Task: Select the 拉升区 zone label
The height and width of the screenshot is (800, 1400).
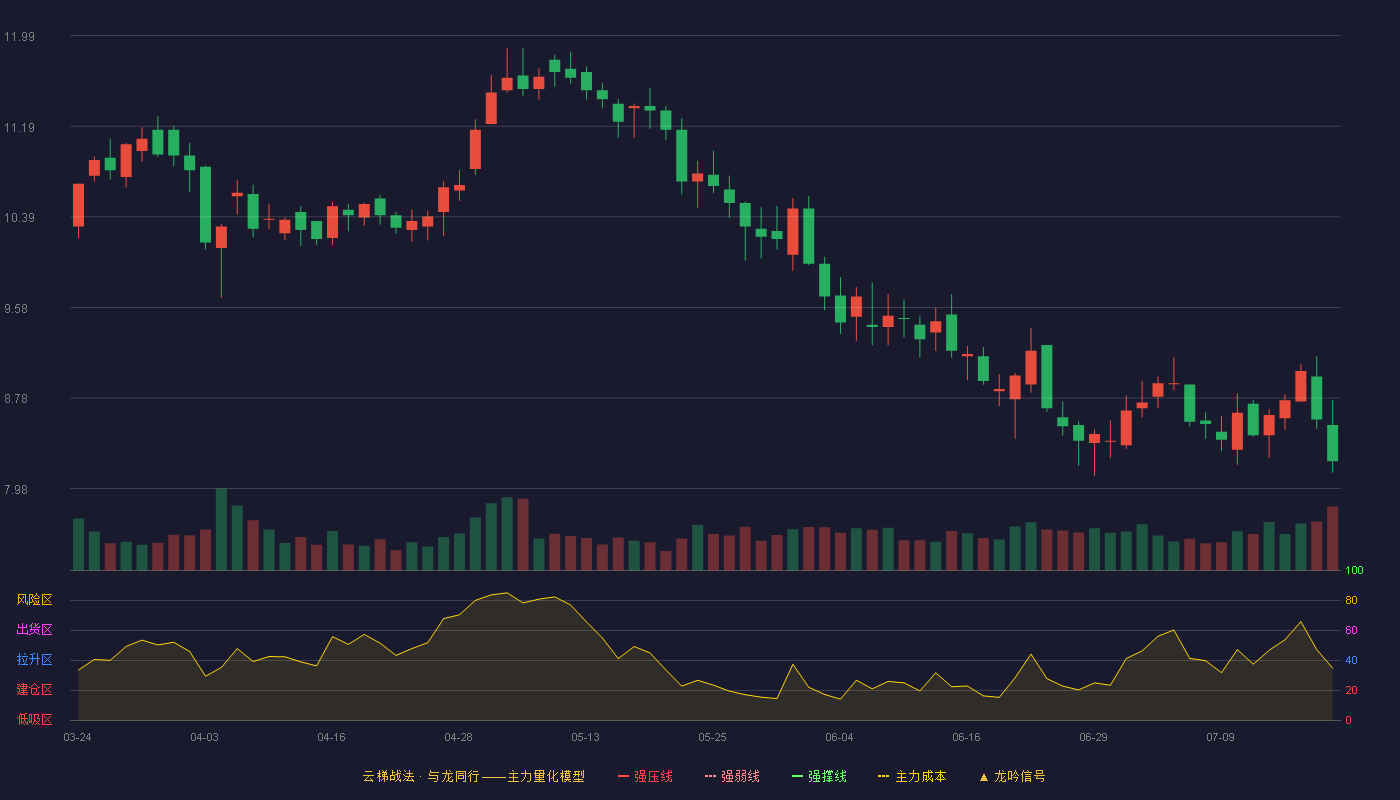Action: 34,660
